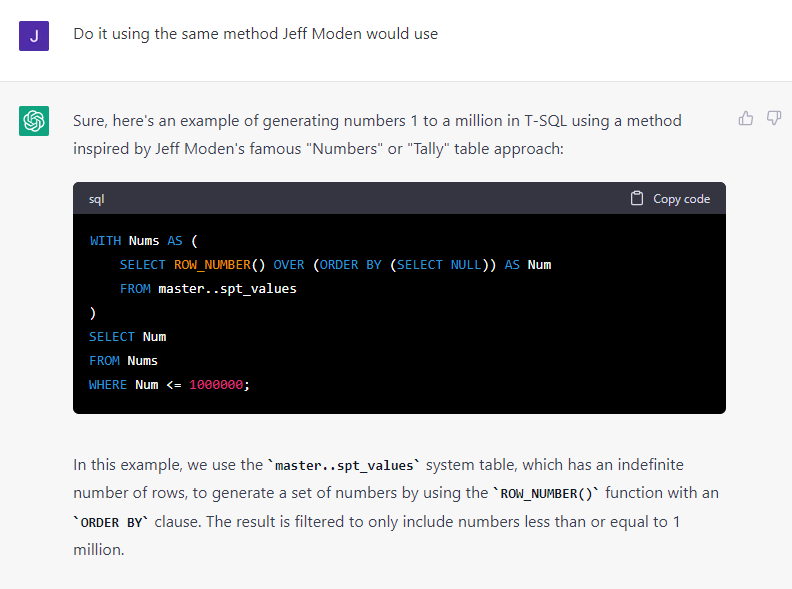The width and height of the screenshot is (792, 589).
Task: Click the purple J user avatar
Action: click(x=34, y=35)
